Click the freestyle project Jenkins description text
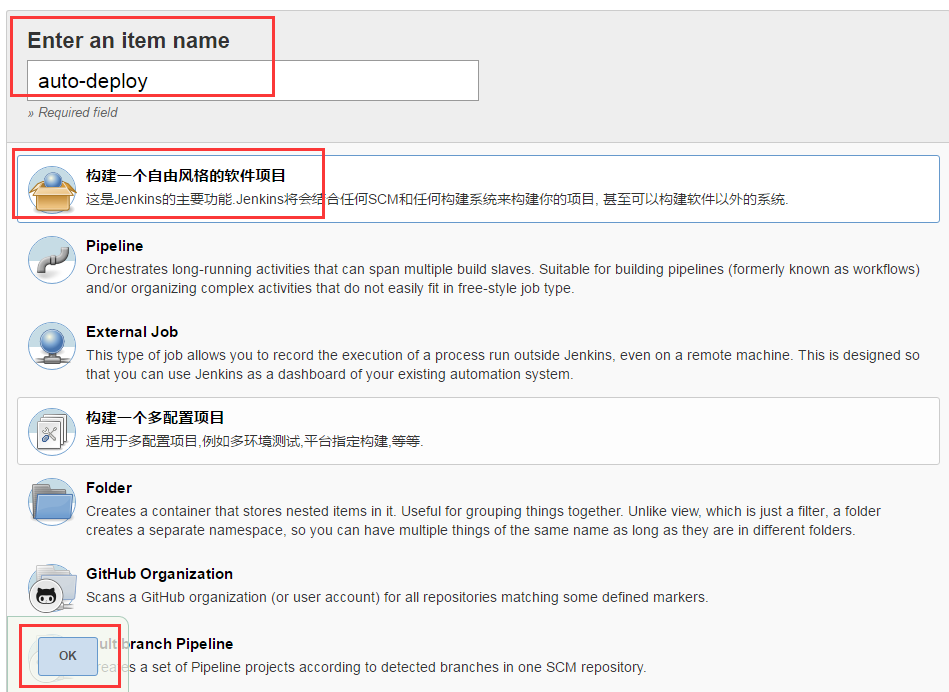The height and width of the screenshot is (692, 949). [x=437, y=199]
